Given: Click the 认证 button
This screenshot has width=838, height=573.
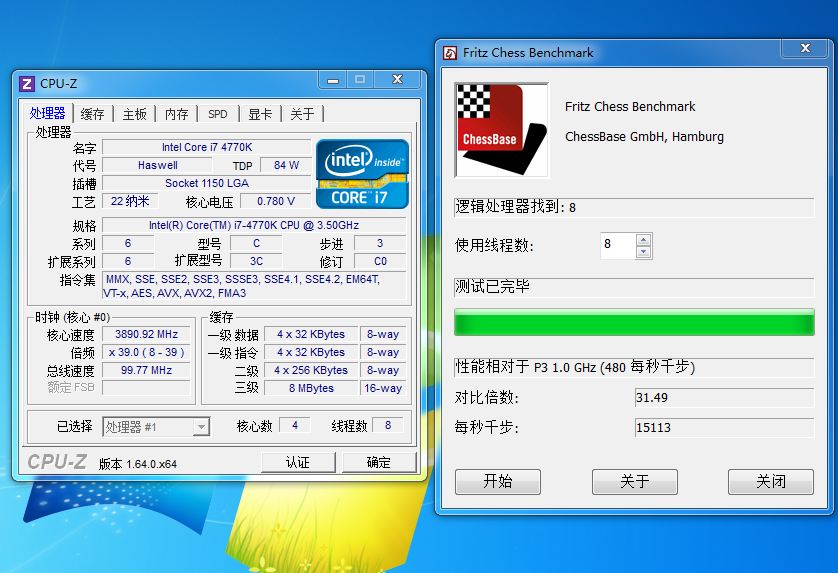Looking at the screenshot, I should click(x=298, y=462).
